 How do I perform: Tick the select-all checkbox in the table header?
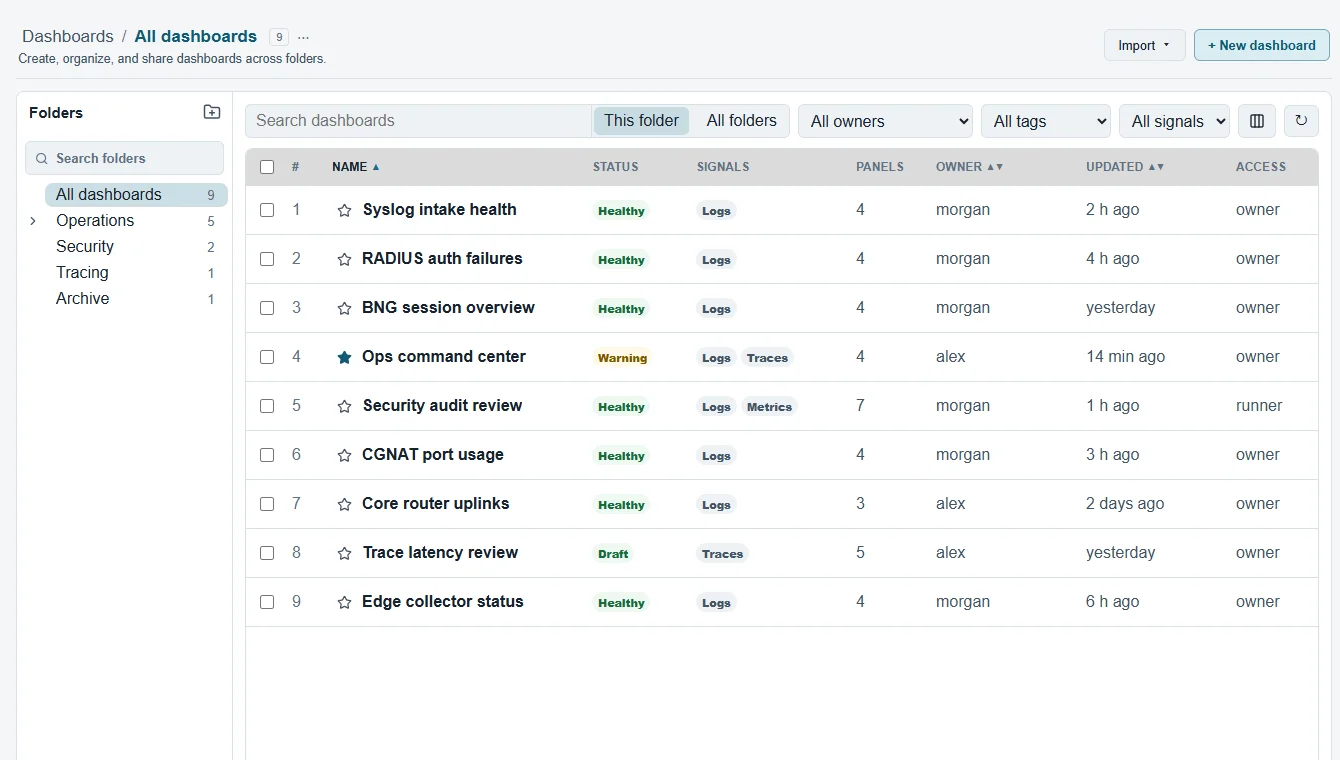coord(267,167)
